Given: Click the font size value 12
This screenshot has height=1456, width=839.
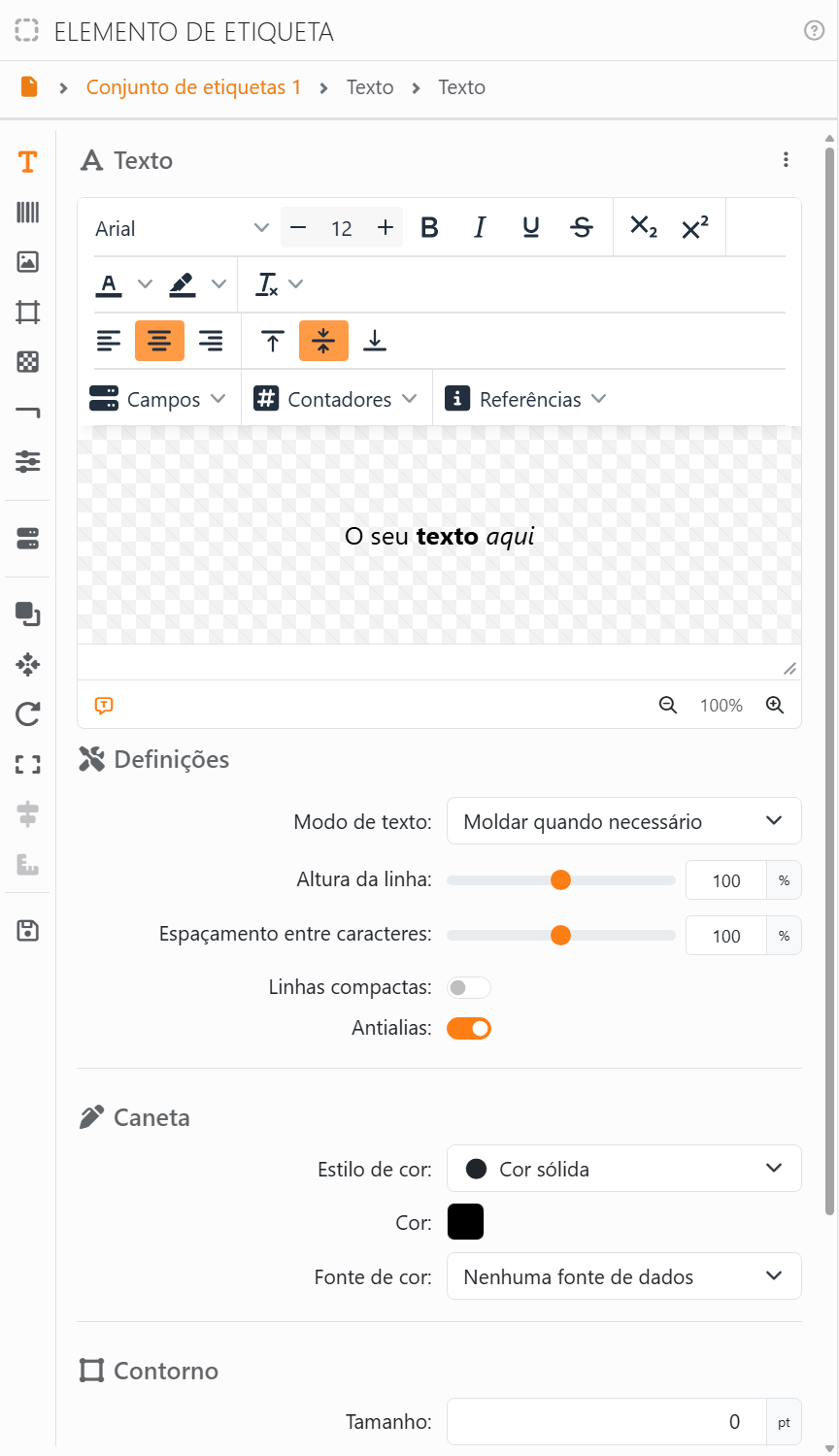Looking at the screenshot, I should tap(342, 228).
